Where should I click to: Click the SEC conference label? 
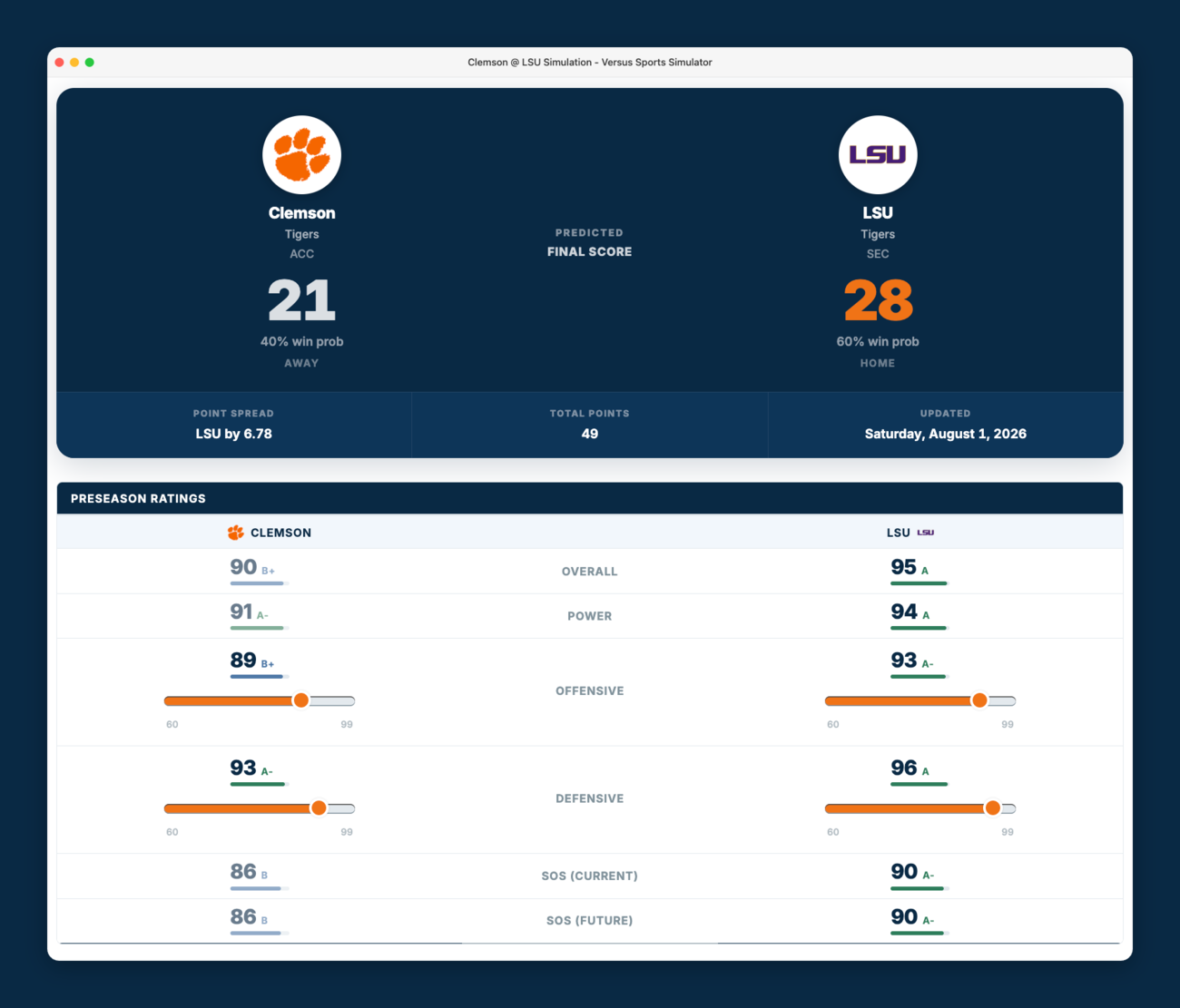point(878,254)
